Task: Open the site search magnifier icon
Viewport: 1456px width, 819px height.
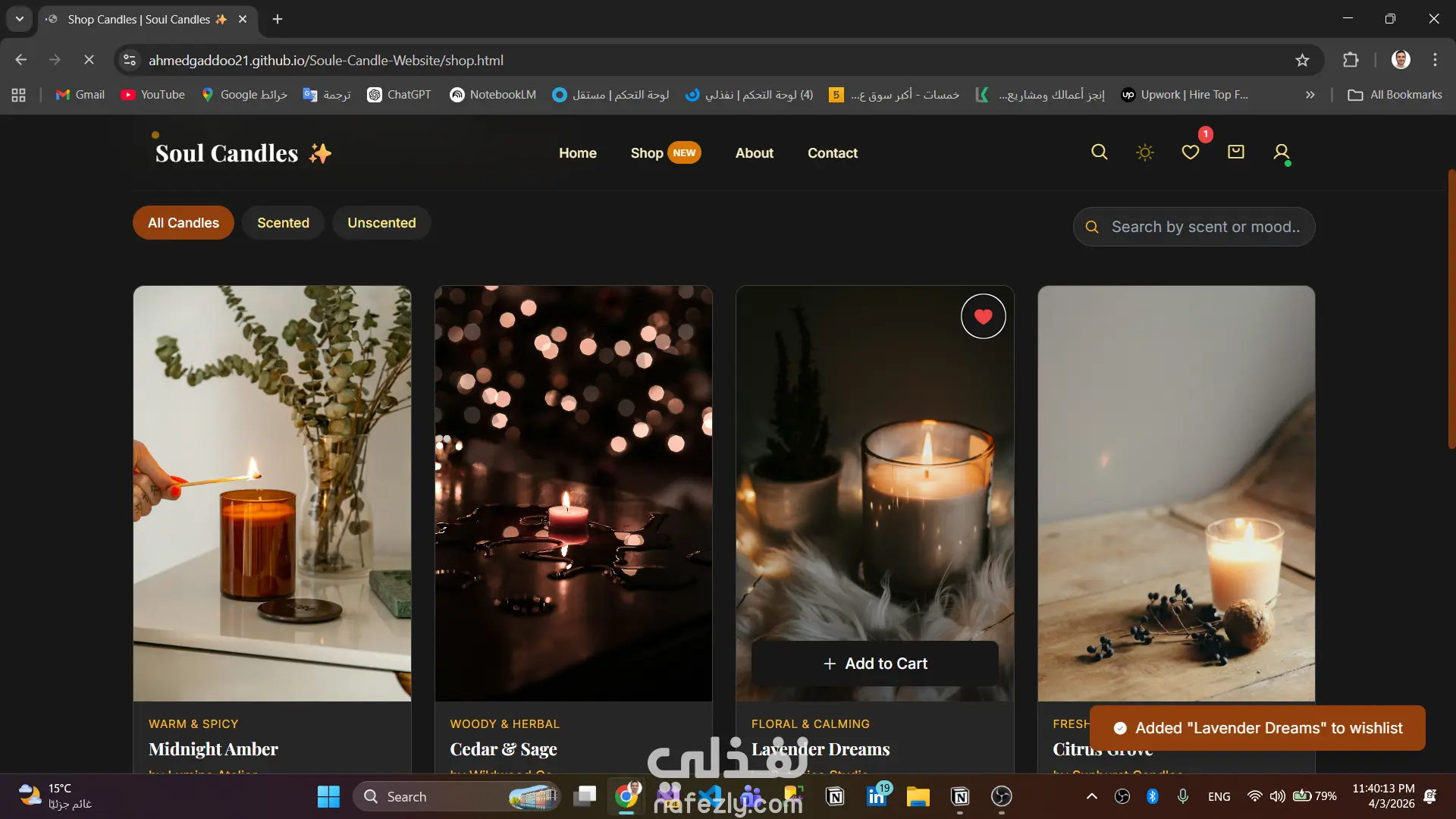Action: [x=1099, y=152]
